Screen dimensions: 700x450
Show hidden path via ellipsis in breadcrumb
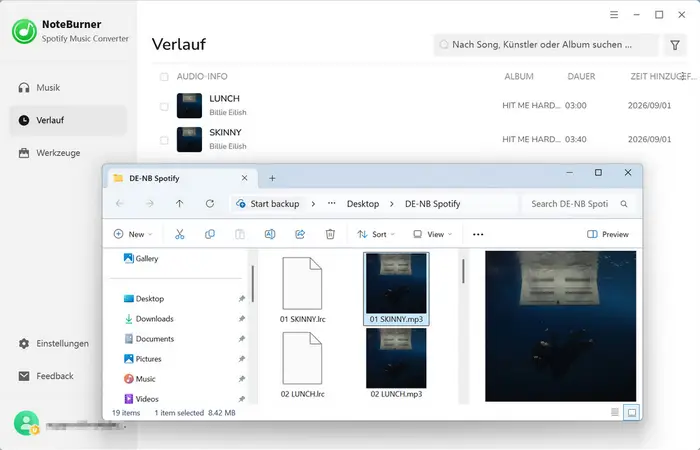pyautogui.click(x=331, y=204)
